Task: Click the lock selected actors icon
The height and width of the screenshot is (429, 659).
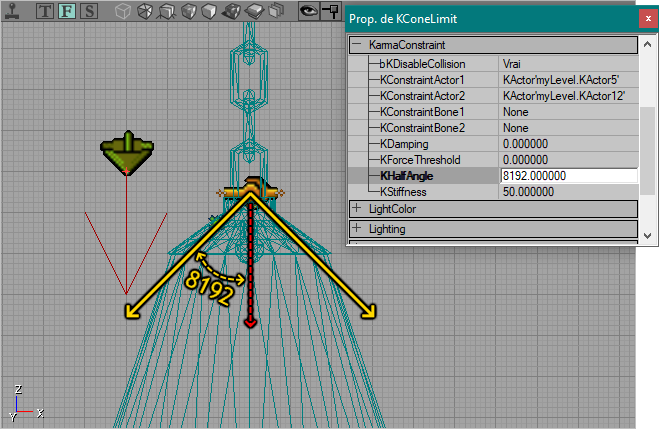Action: click(x=331, y=11)
